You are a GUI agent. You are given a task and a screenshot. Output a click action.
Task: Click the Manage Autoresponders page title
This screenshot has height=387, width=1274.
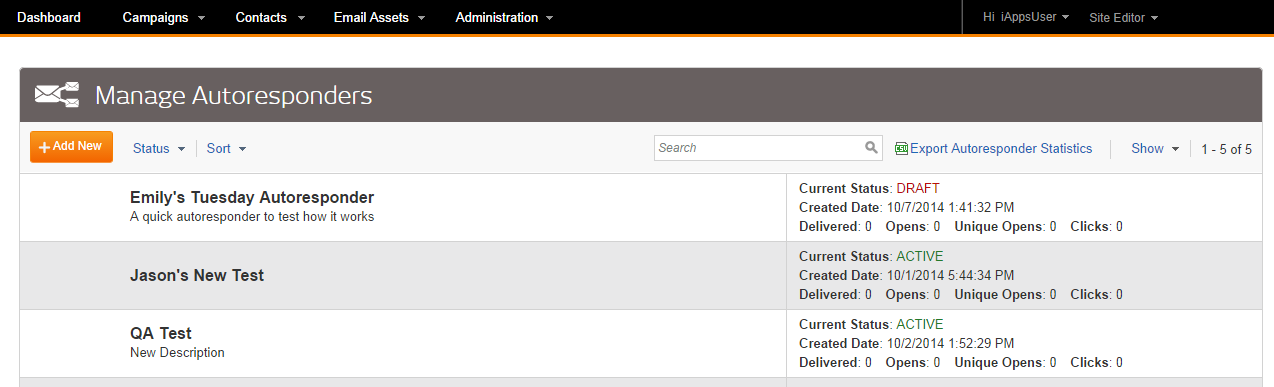pyautogui.click(x=233, y=96)
